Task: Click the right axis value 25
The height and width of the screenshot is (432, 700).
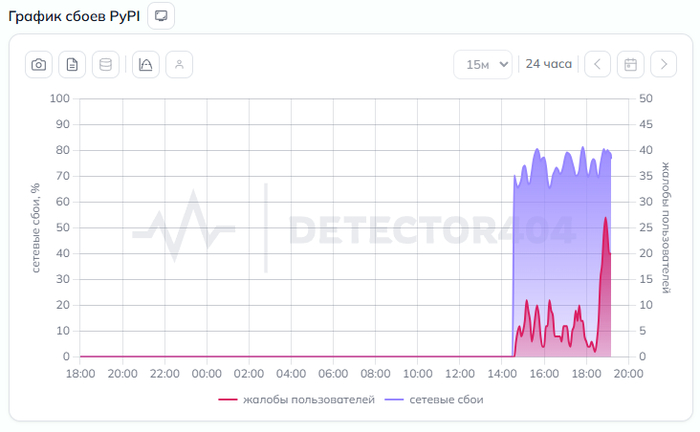Action: coord(646,228)
